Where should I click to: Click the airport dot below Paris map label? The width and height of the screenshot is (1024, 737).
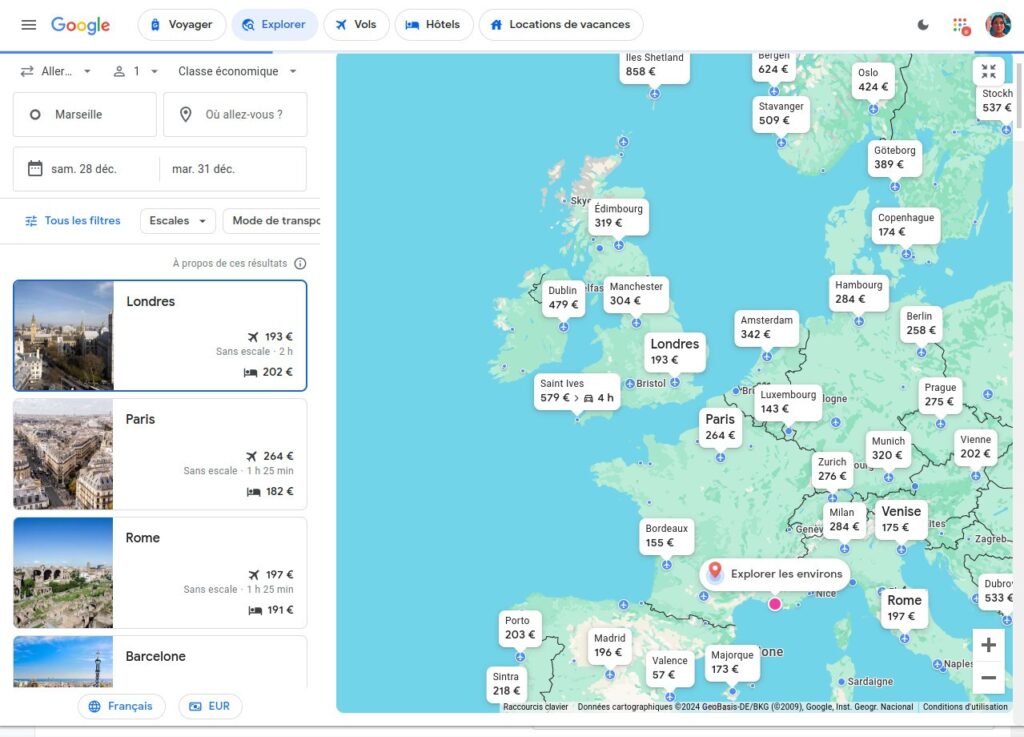tap(720, 458)
